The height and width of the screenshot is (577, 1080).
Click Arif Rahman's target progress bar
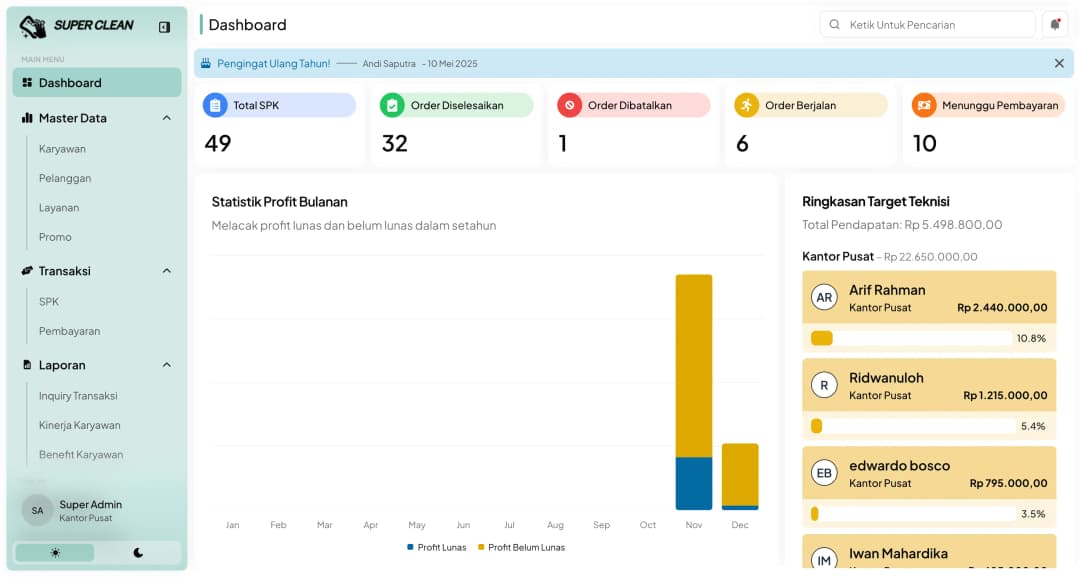910,338
